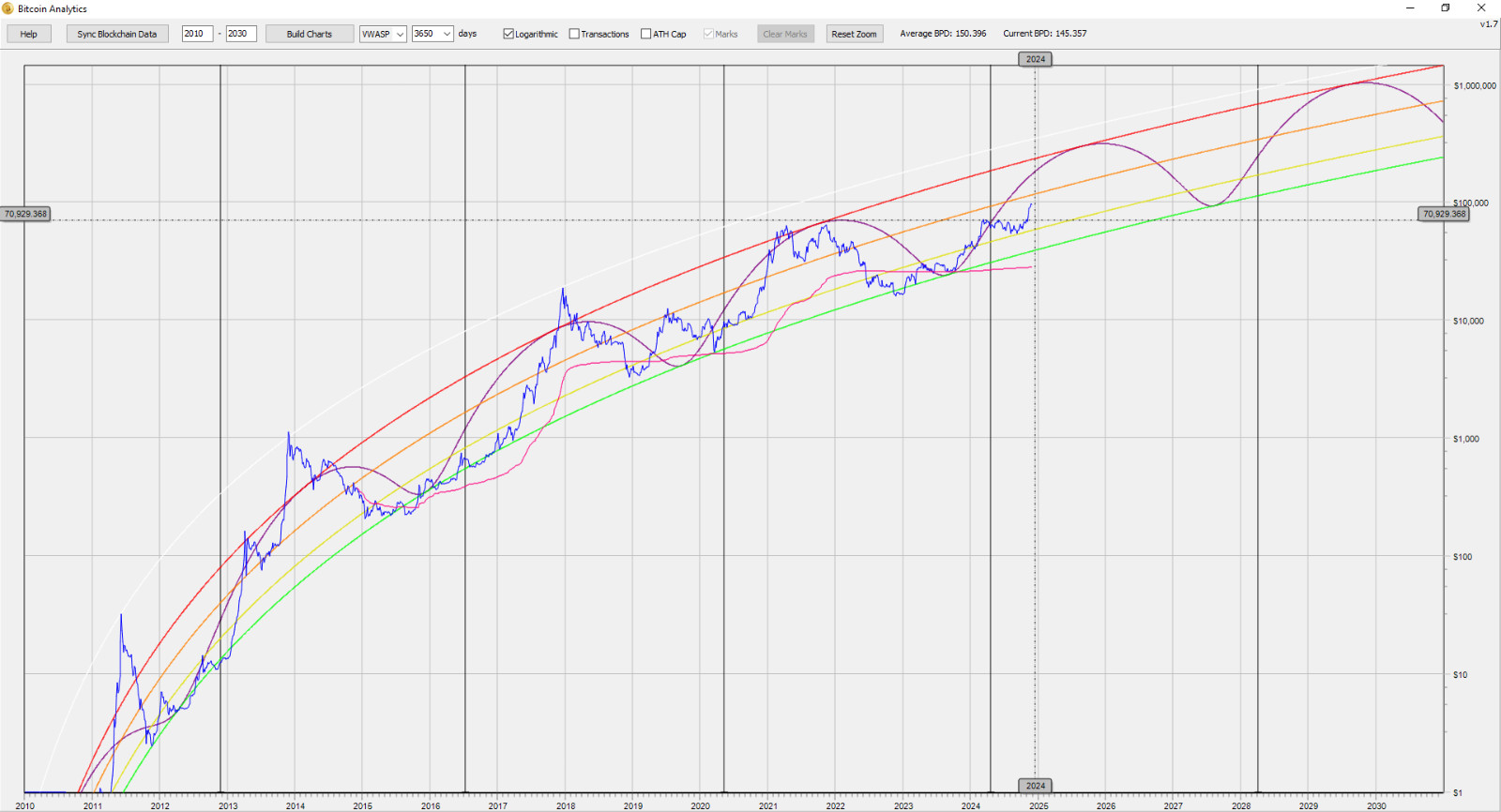The image size is (1501, 812).
Task: Restore down the Bitcoin Analytics window
Action: (x=1446, y=8)
